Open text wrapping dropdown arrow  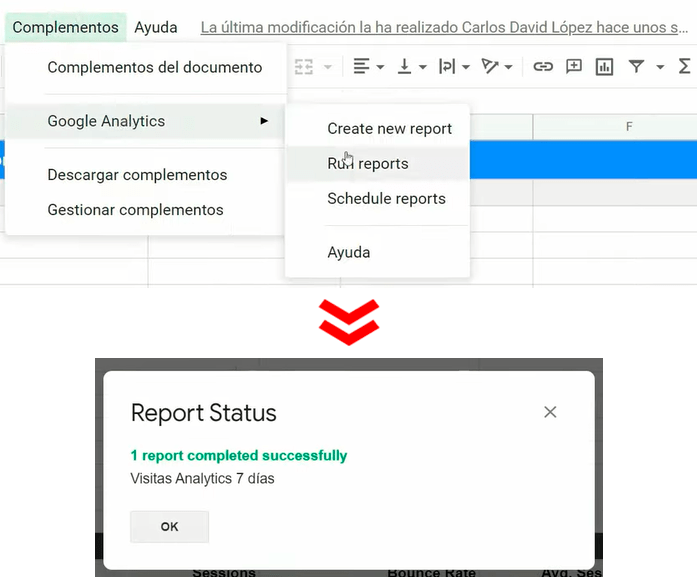click(466, 67)
